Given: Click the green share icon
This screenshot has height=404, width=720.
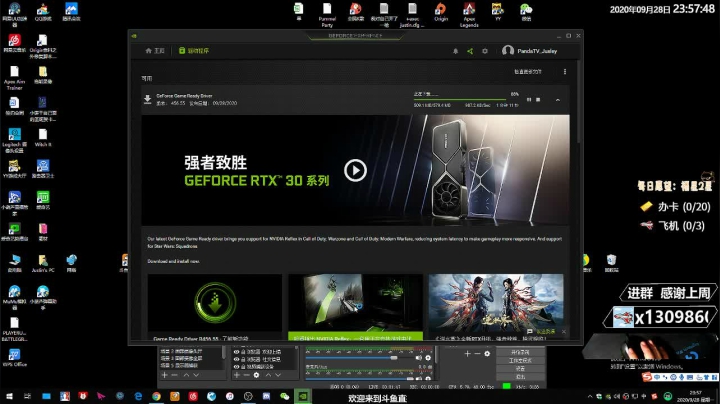Looking at the screenshot, I should point(470,51).
